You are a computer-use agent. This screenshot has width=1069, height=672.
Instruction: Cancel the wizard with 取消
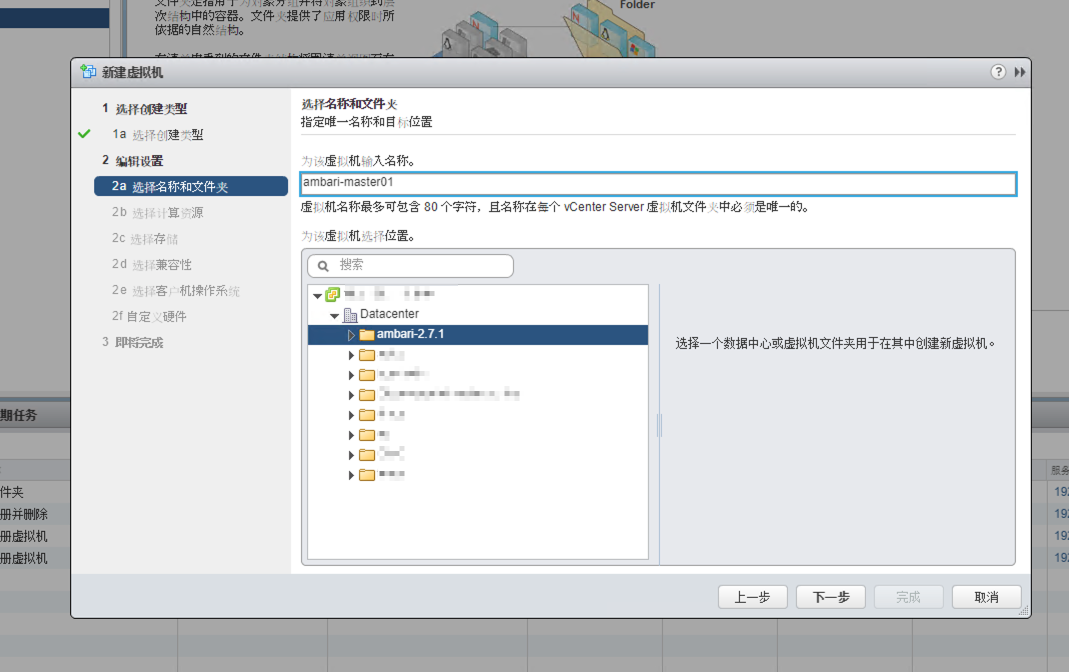[x=986, y=597]
